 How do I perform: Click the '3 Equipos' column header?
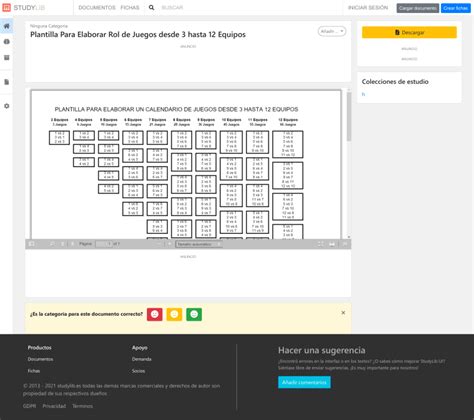[x=59, y=120]
